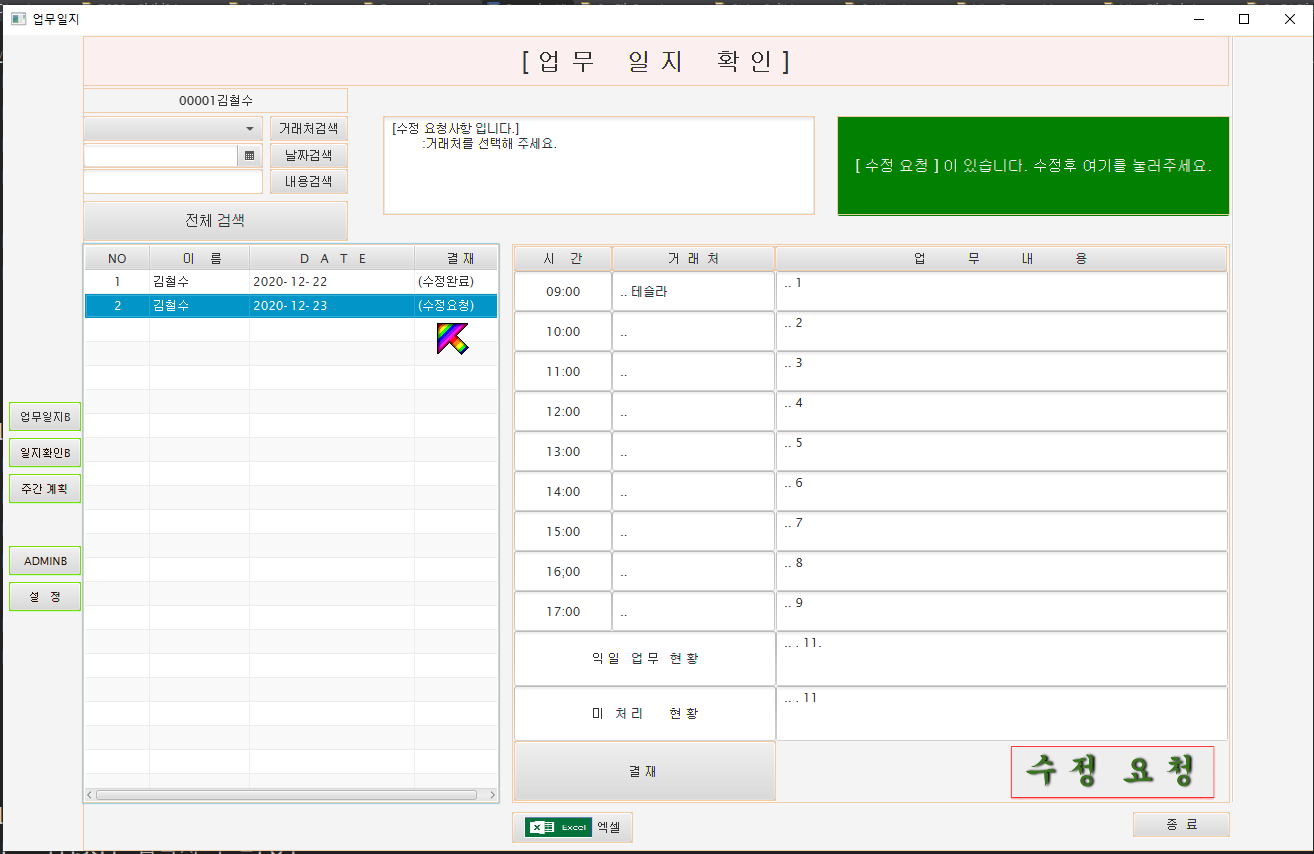Click the 미 처리 현황 content field

1001,713
